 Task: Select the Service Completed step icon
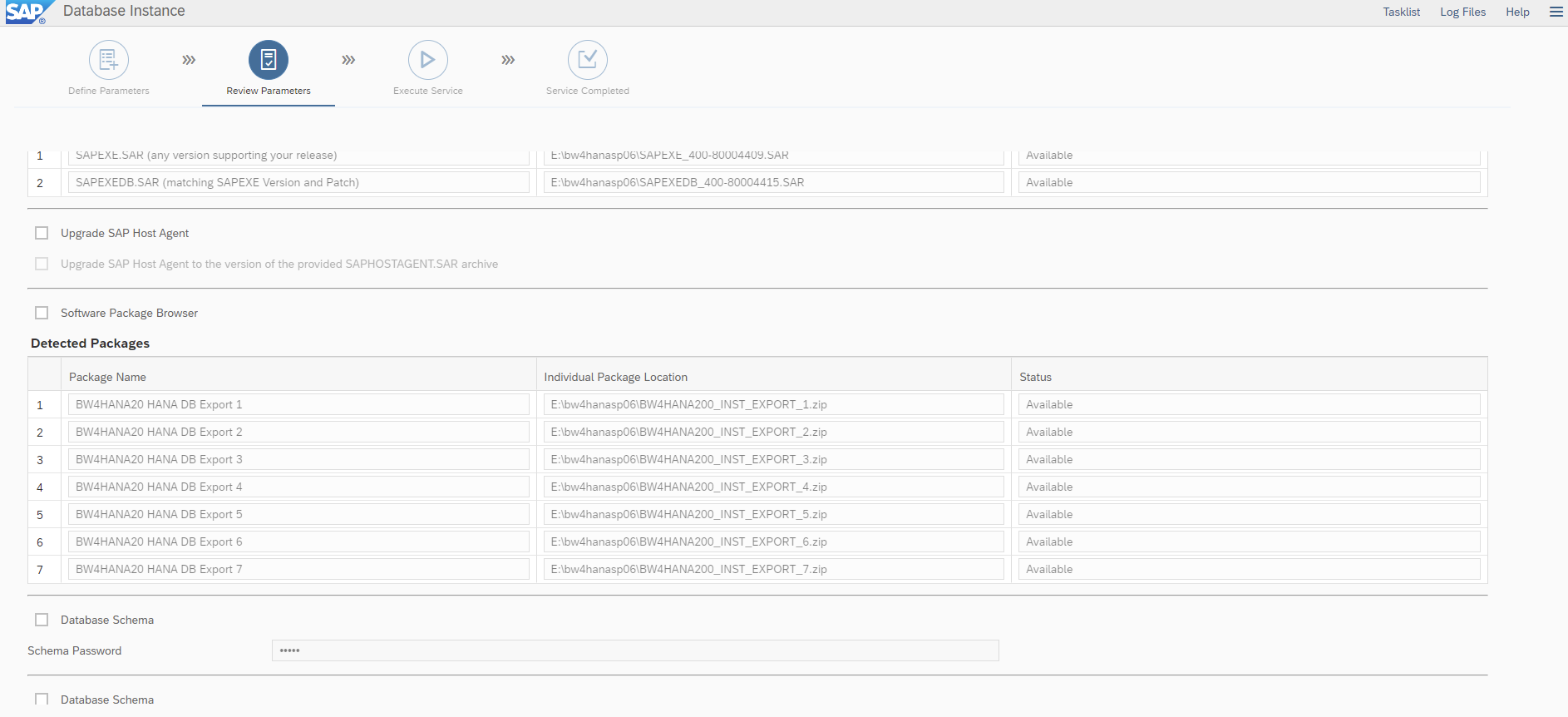tap(588, 60)
